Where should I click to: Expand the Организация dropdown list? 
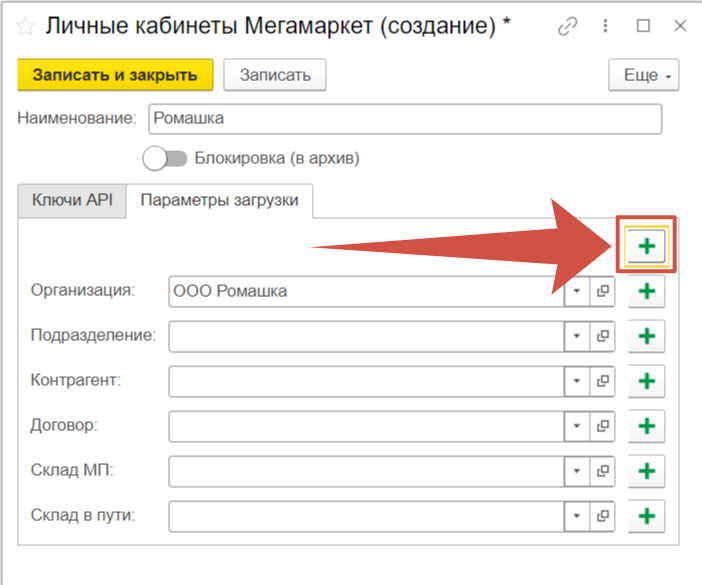coord(577,291)
